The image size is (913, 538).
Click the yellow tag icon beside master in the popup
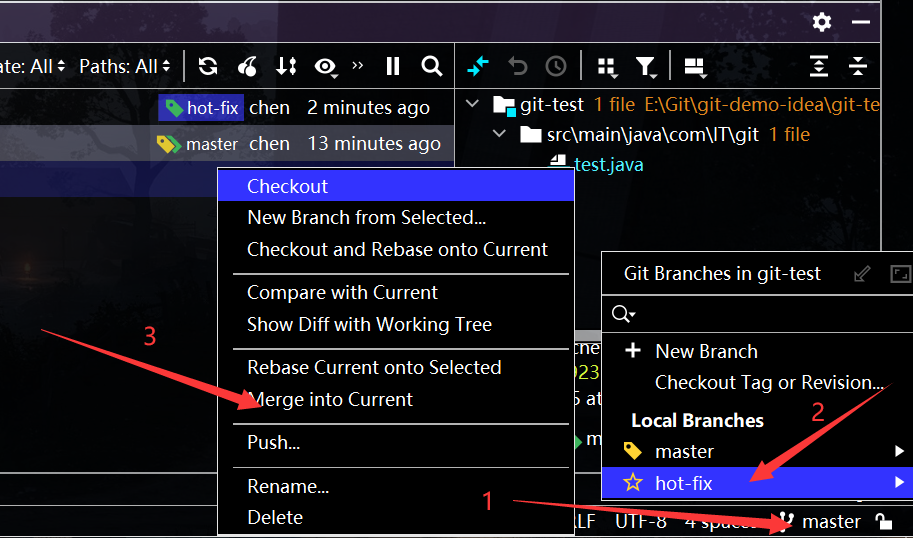click(633, 451)
